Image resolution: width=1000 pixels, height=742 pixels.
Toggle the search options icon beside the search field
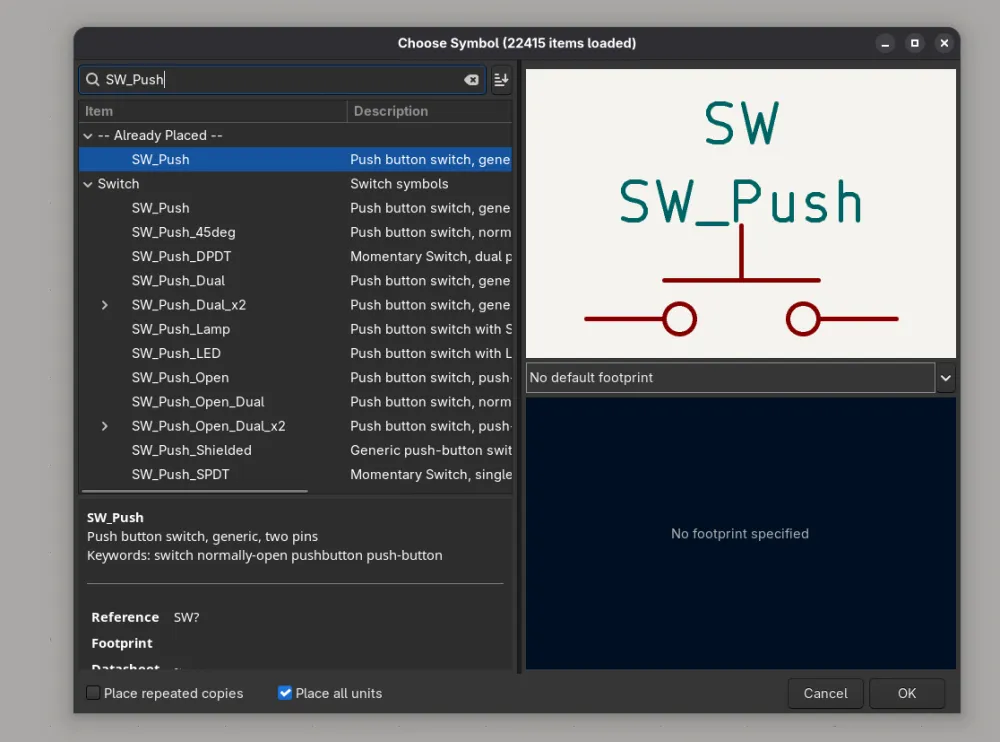pyautogui.click(x=500, y=80)
